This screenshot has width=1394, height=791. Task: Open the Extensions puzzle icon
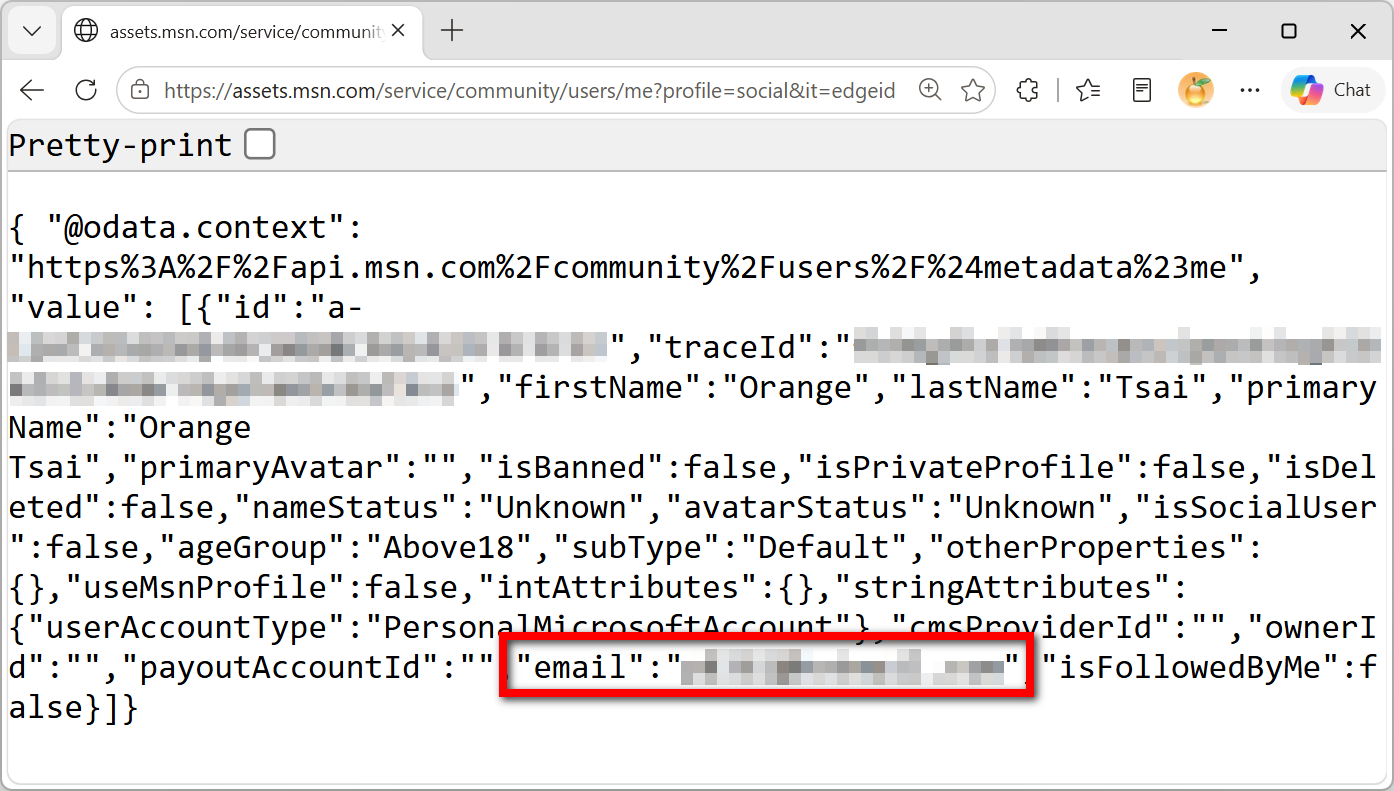[x=1027, y=90]
